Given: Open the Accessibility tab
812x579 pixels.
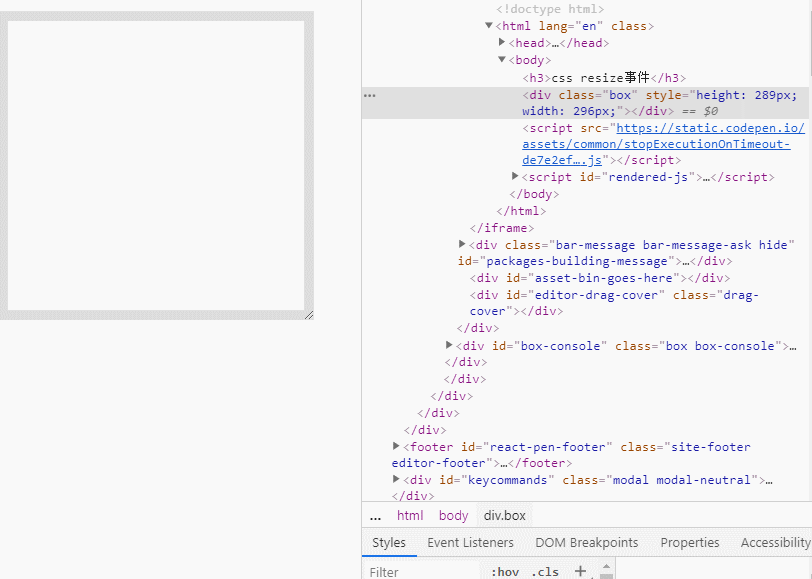Looking at the screenshot, I should (x=775, y=542).
